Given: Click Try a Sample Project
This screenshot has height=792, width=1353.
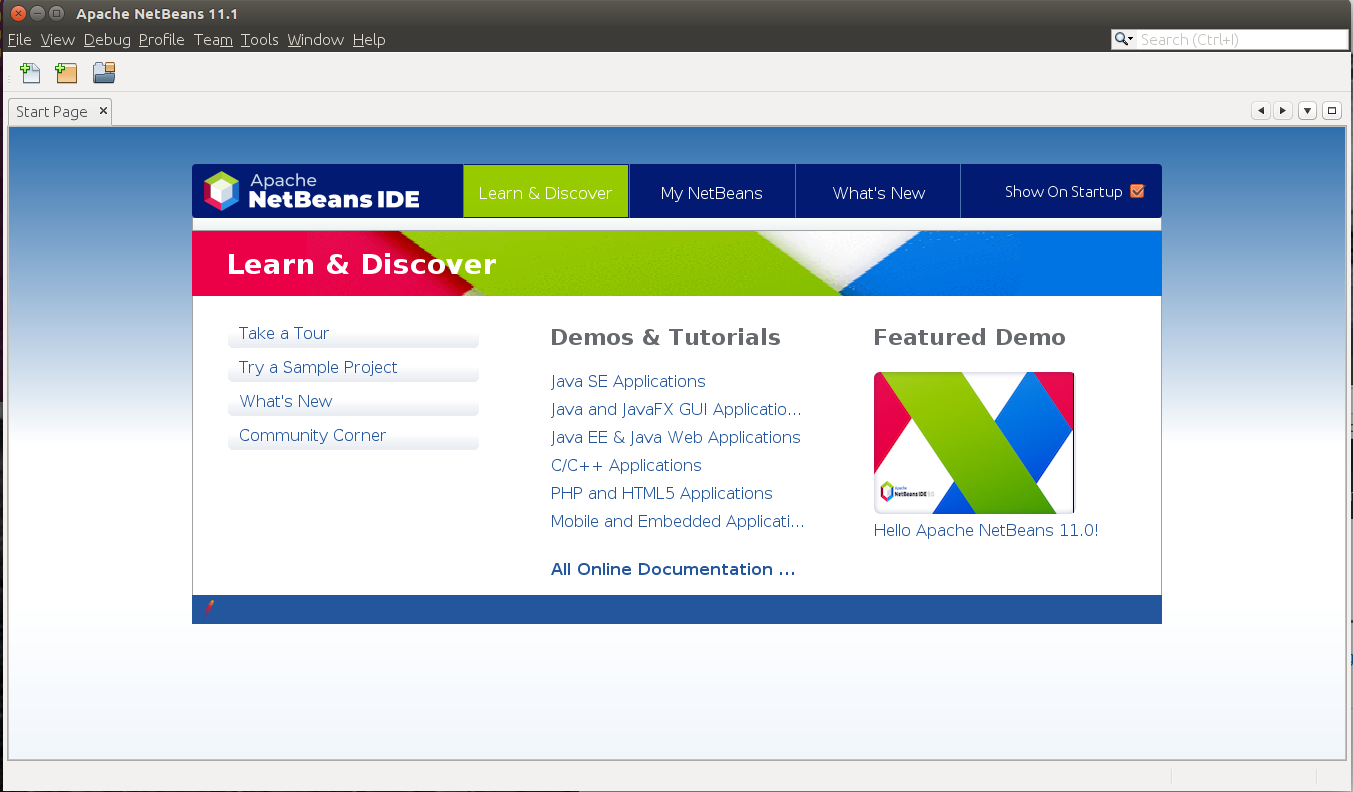Looking at the screenshot, I should [x=353, y=368].
